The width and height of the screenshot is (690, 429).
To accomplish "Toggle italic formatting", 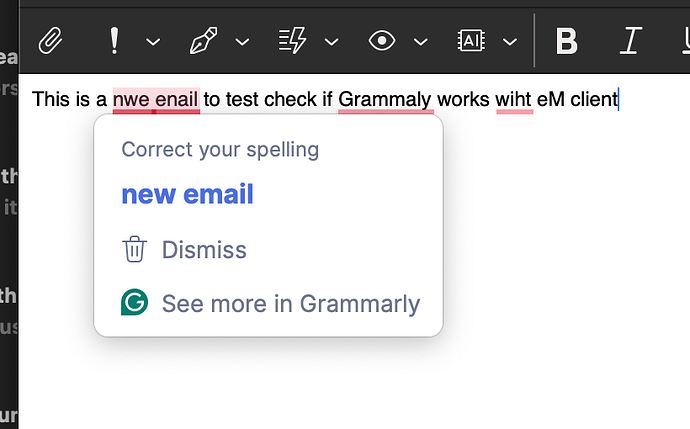I will point(631,40).
